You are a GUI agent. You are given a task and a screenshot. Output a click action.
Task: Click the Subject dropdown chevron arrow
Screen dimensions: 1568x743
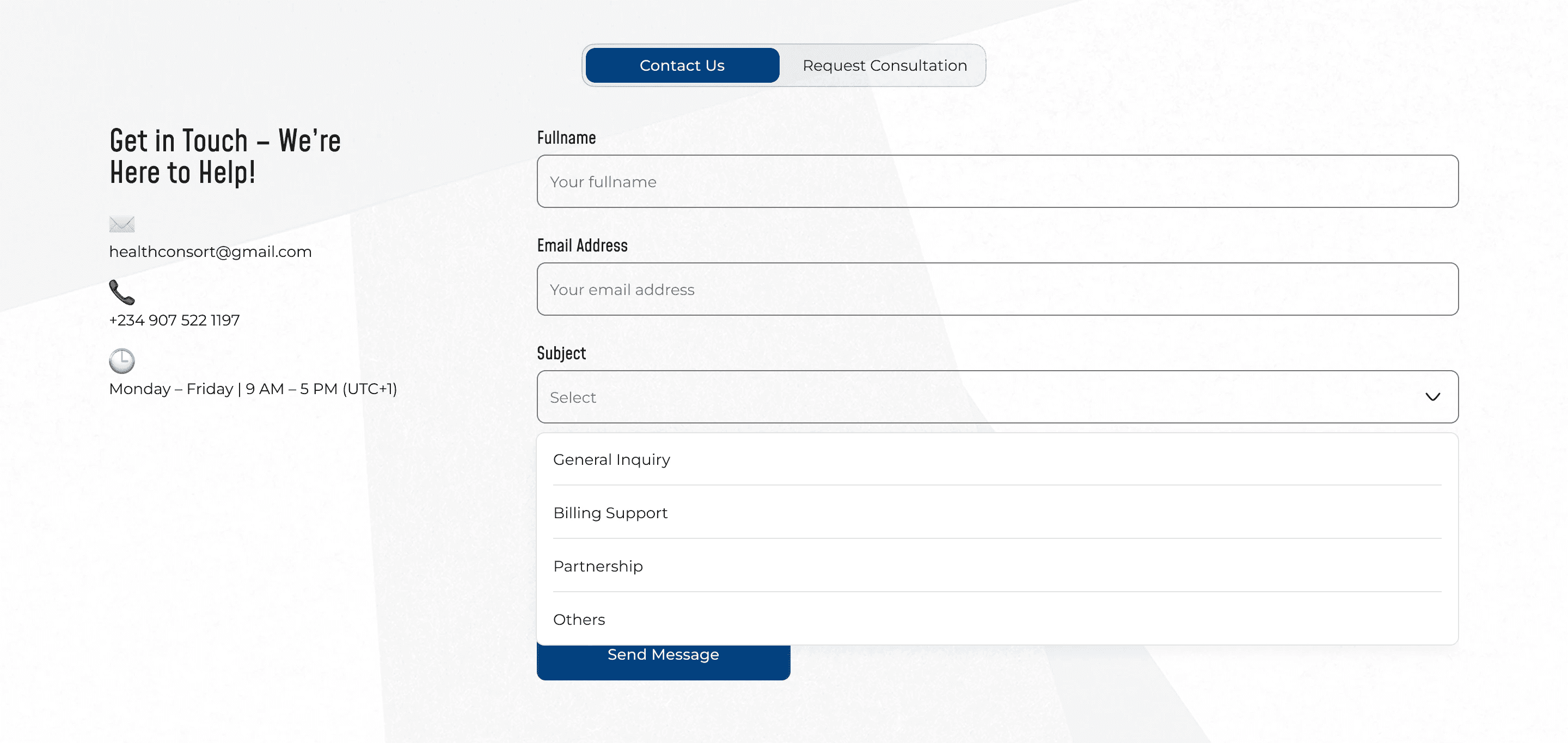pyautogui.click(x=1432, y=397)
